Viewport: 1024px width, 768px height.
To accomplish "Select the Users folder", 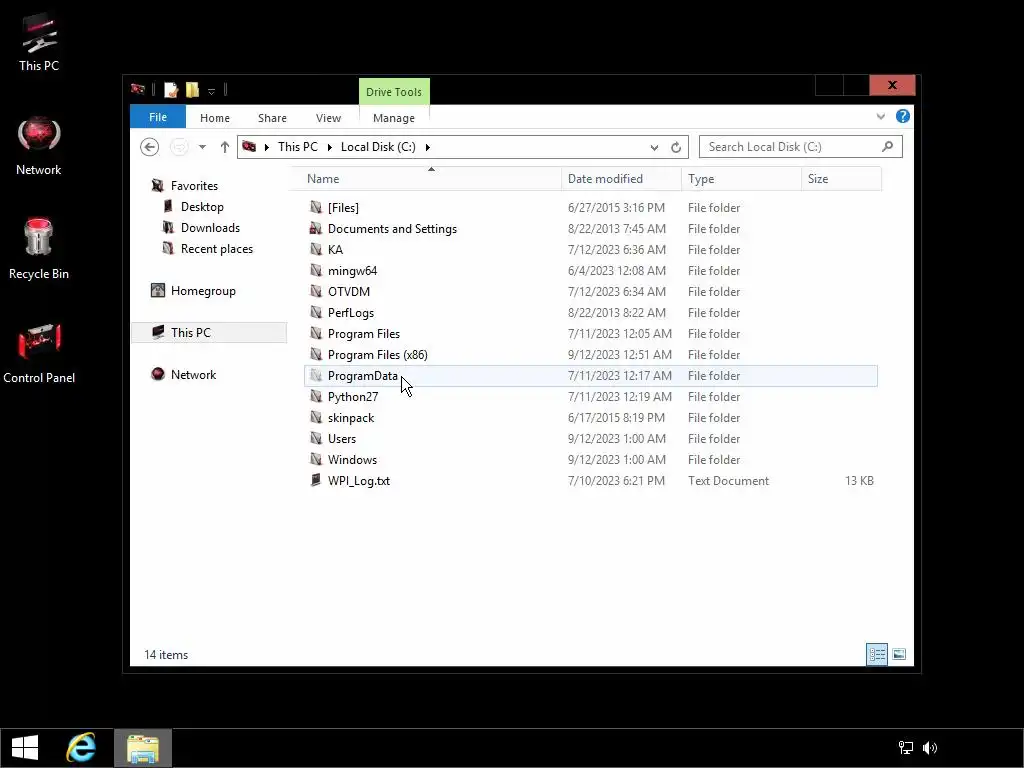I will [x=591, y=438].
